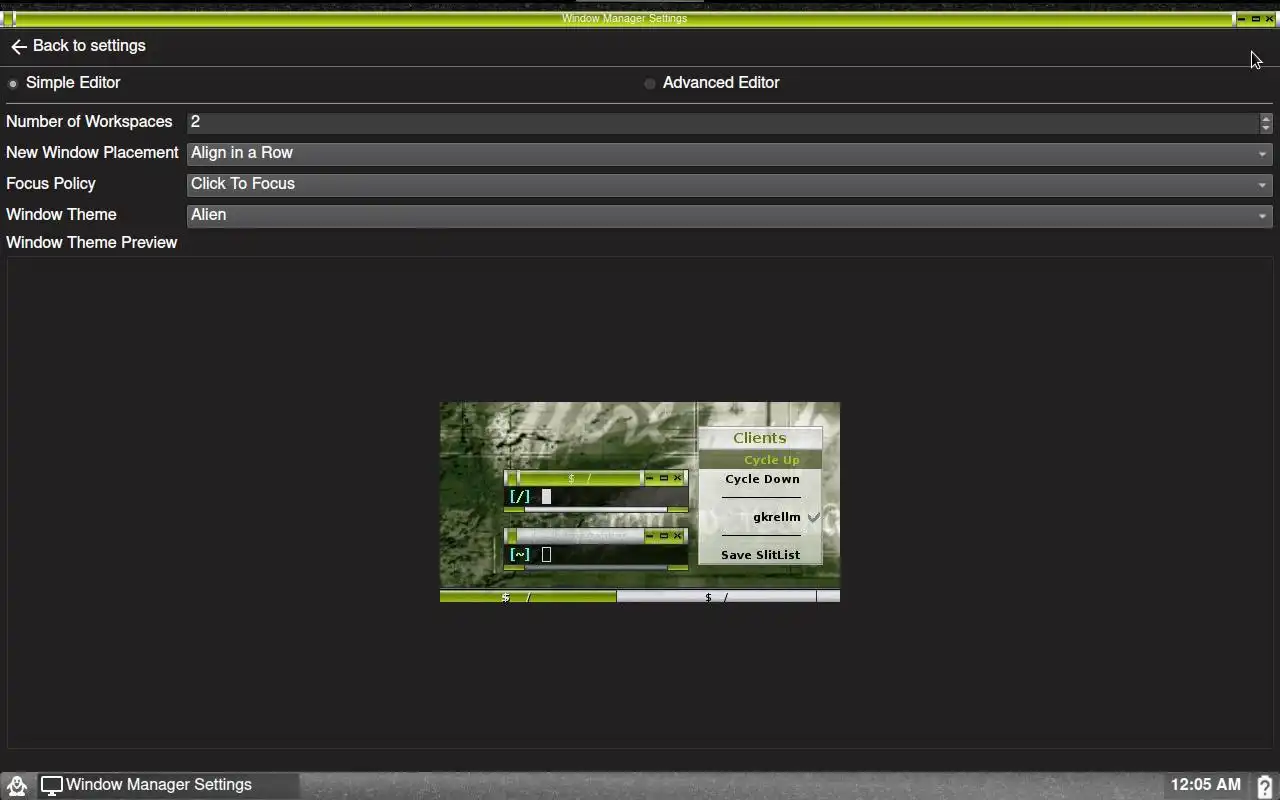
Task: Click the back arrow icon
Action: coord(18,46)
